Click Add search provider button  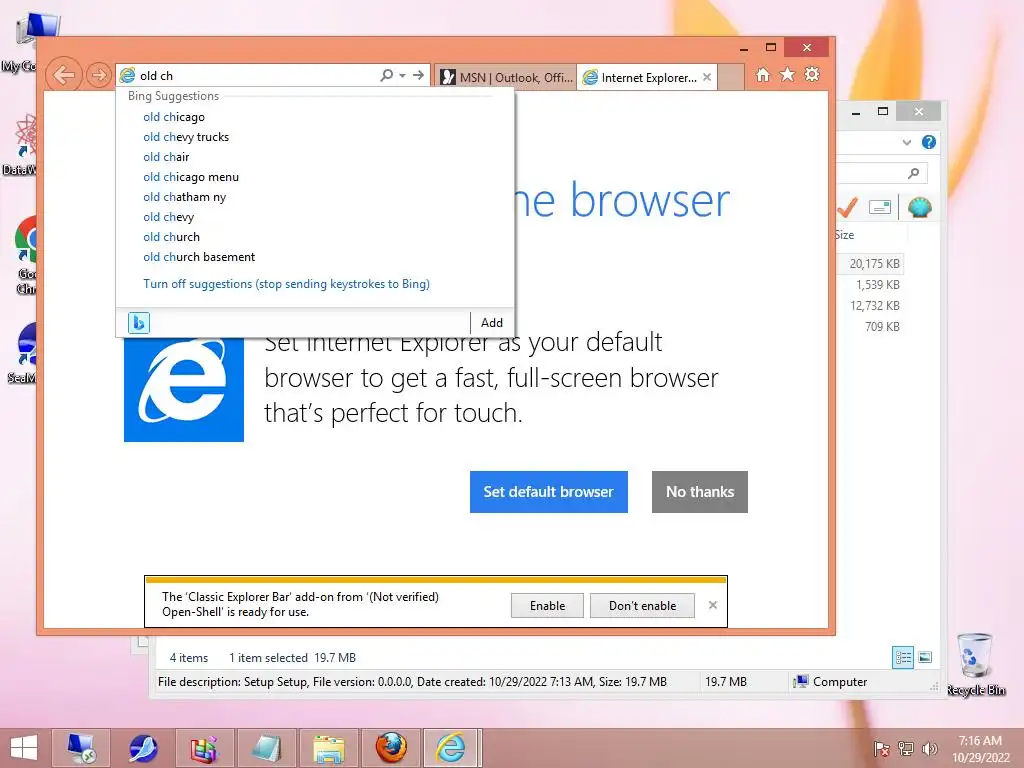492,323
